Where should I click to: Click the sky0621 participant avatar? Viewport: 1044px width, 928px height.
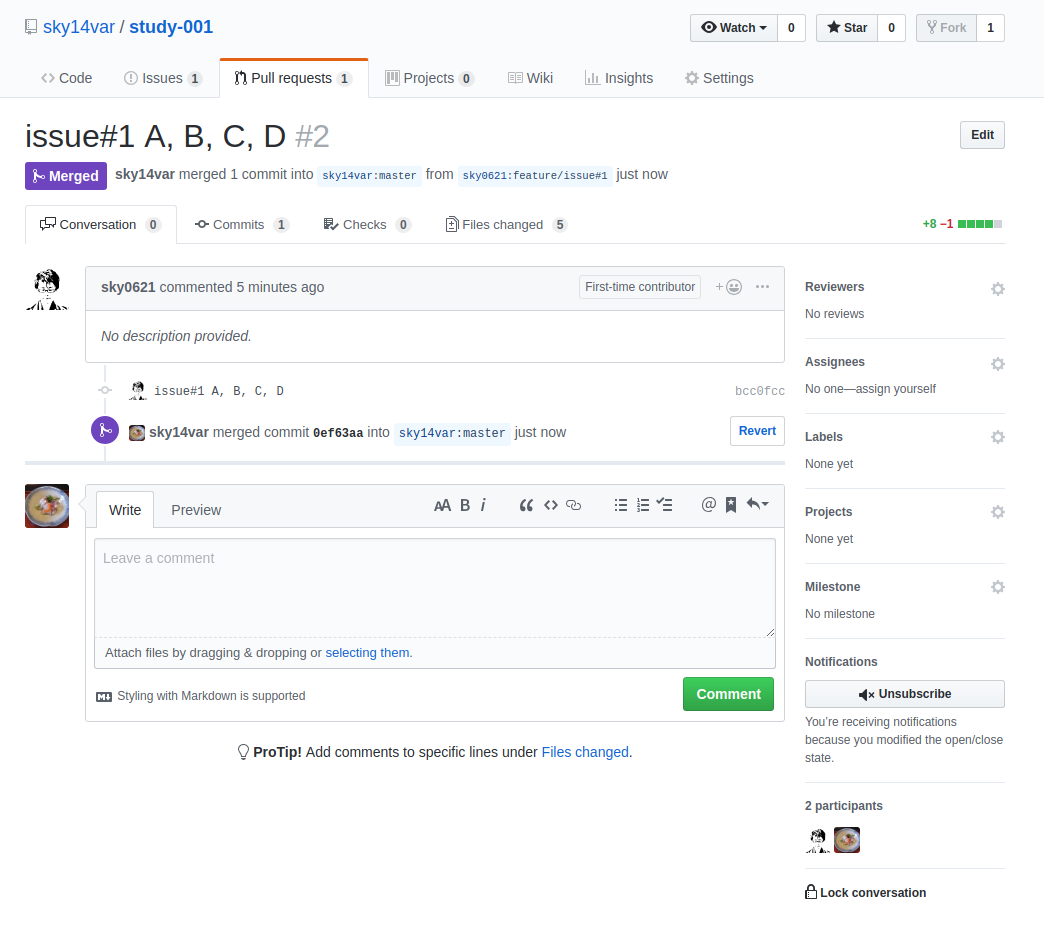click(x=818, y=840)
